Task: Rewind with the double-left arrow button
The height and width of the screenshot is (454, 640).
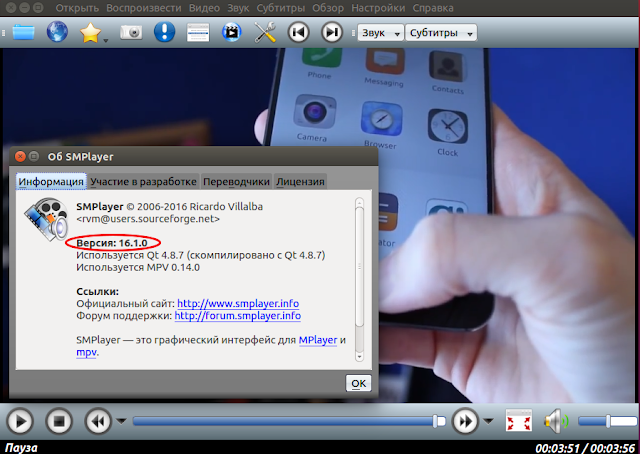Action: coord(98,421)
